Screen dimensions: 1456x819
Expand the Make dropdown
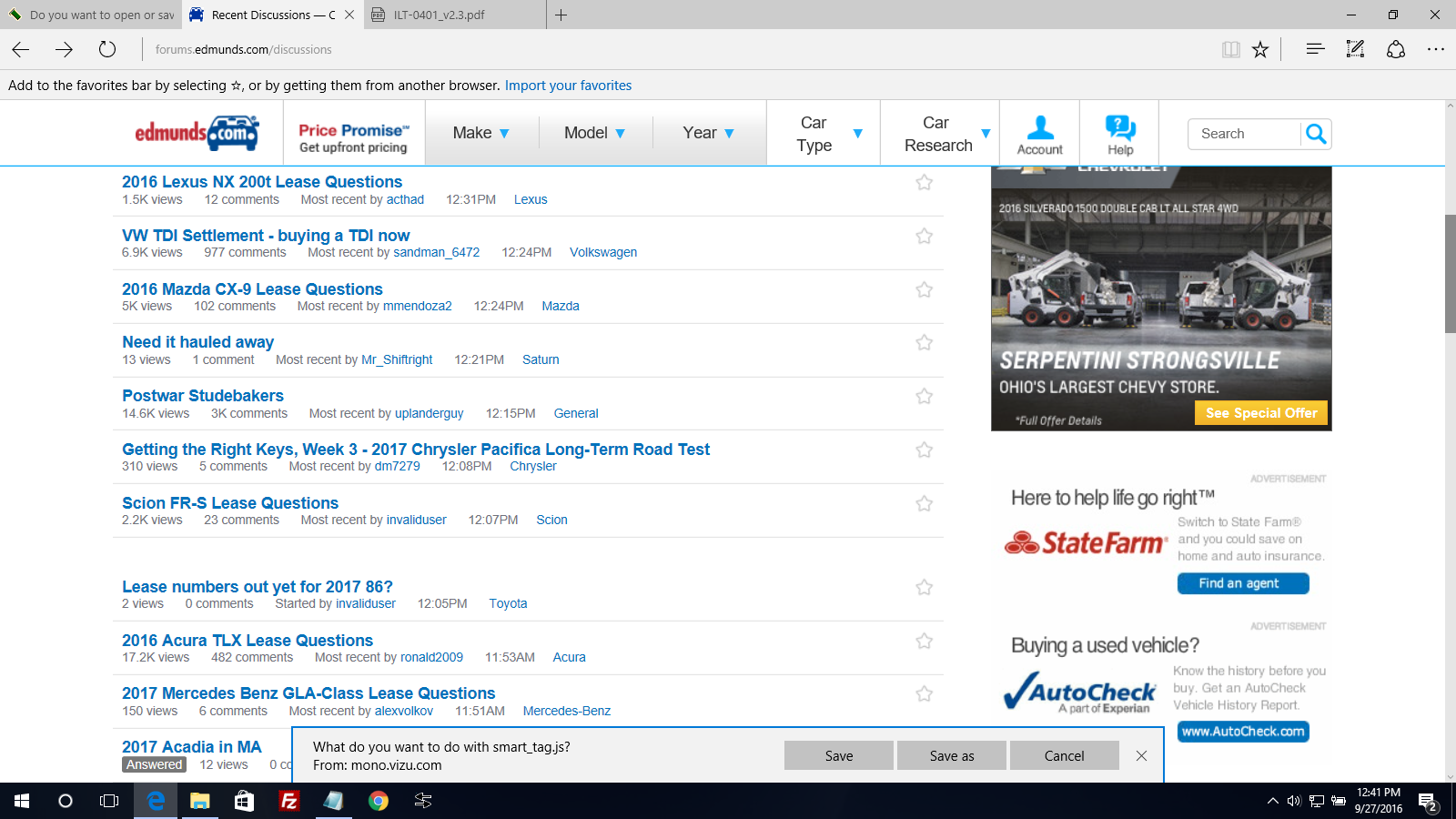481,133
